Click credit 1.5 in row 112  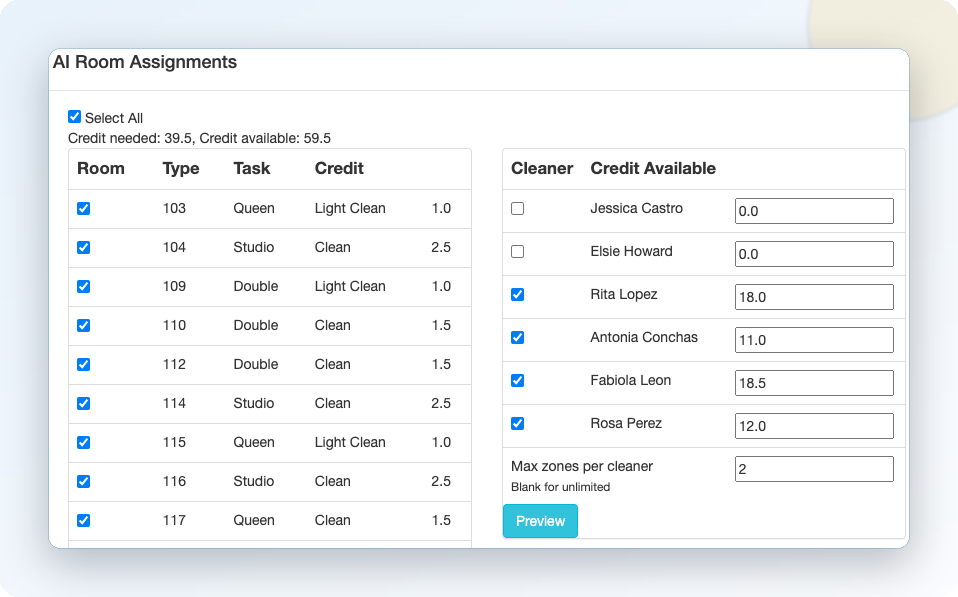coord(441,365)
